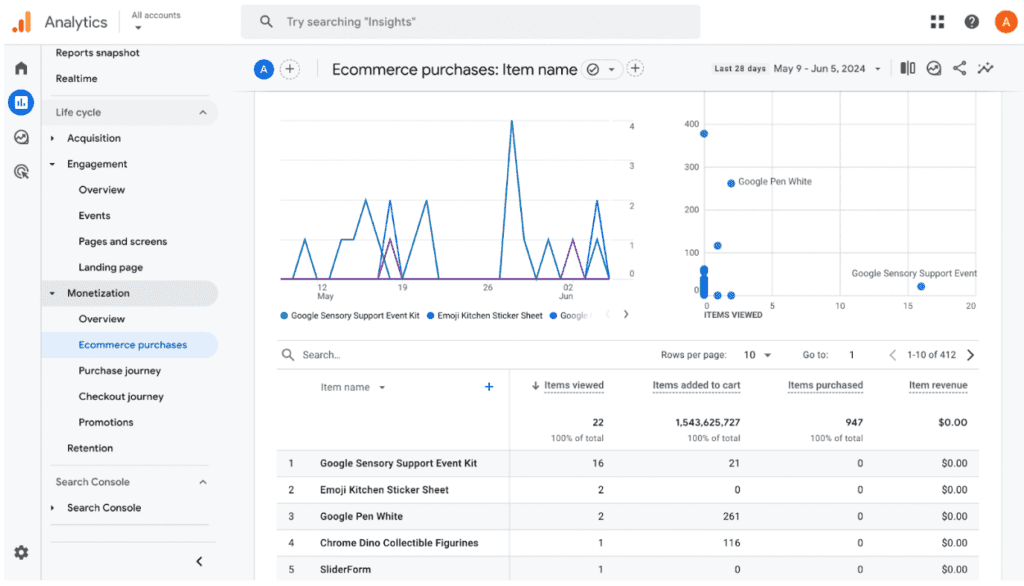This screenshot has width=1024, height=586.
Task: Open Engagement Overview
Action: pos(101,189)
